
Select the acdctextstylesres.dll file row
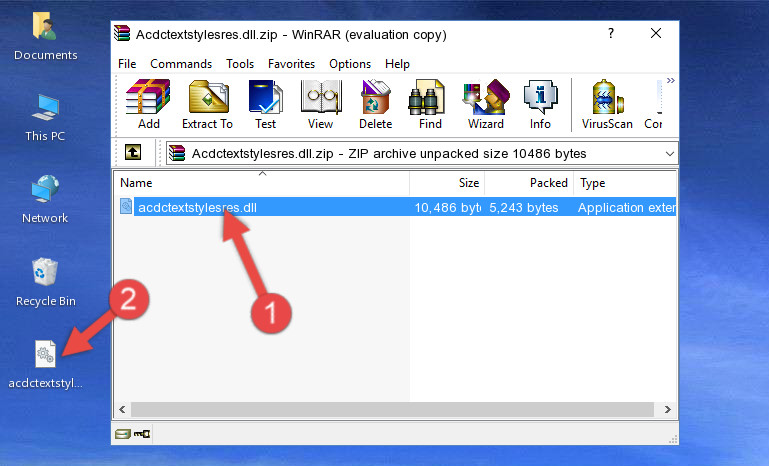pyautogui.click(x=396, y=207)
